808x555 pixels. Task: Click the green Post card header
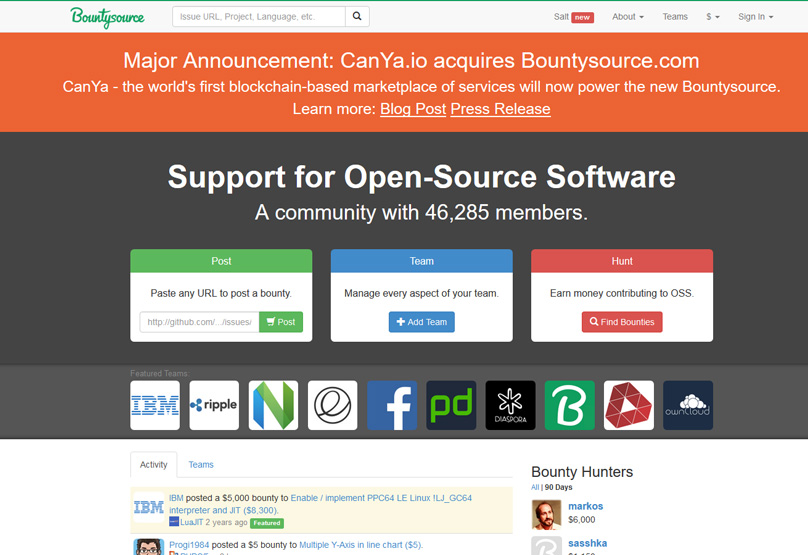coord(221,261)
